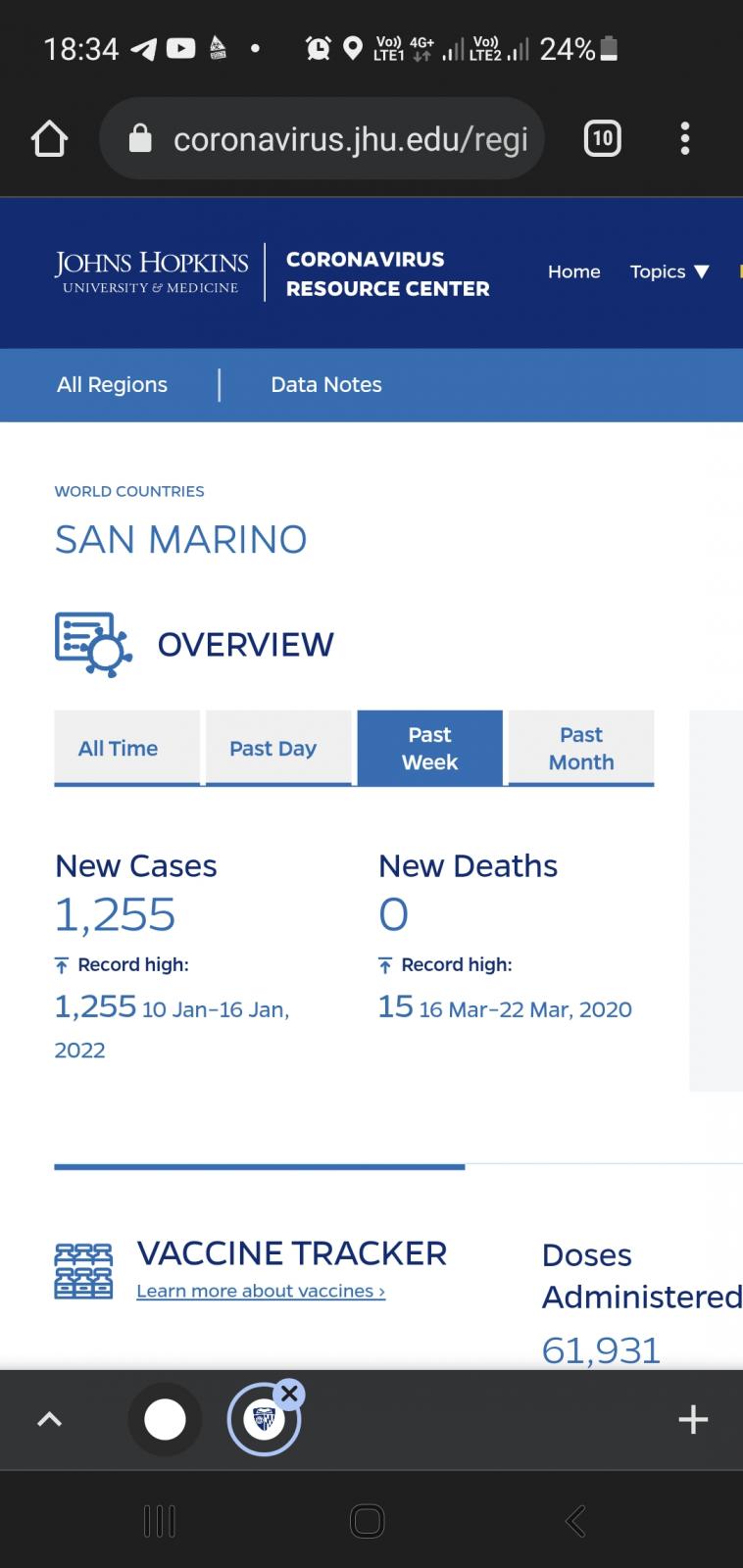The height and width of the screenshot is (1568, 743).
Task: Open Coronavirus Resource Center heading link
Action: [x=387, y=273]
